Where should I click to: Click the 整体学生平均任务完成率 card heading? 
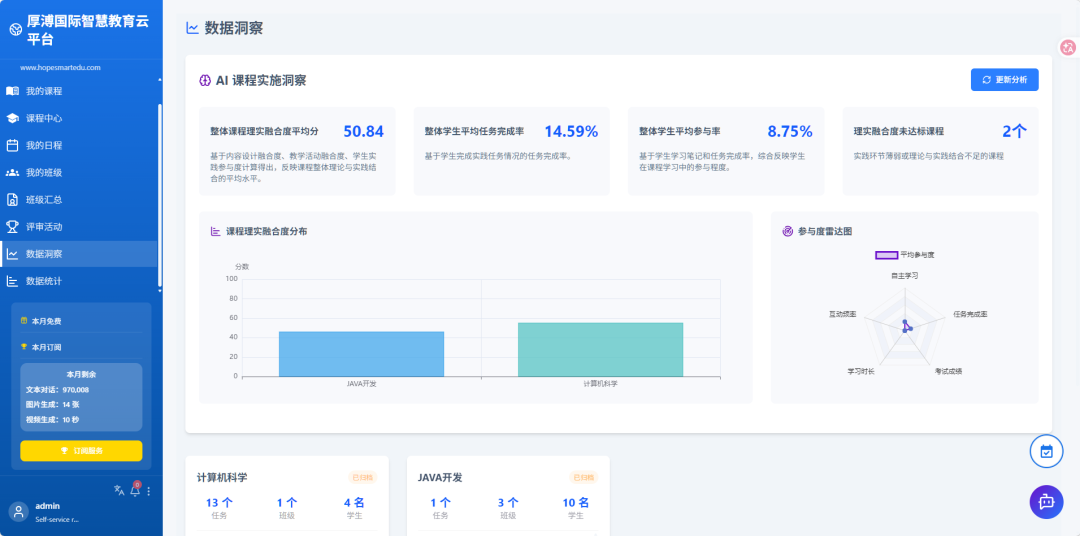pyautogui.click(x=475, y=131)
